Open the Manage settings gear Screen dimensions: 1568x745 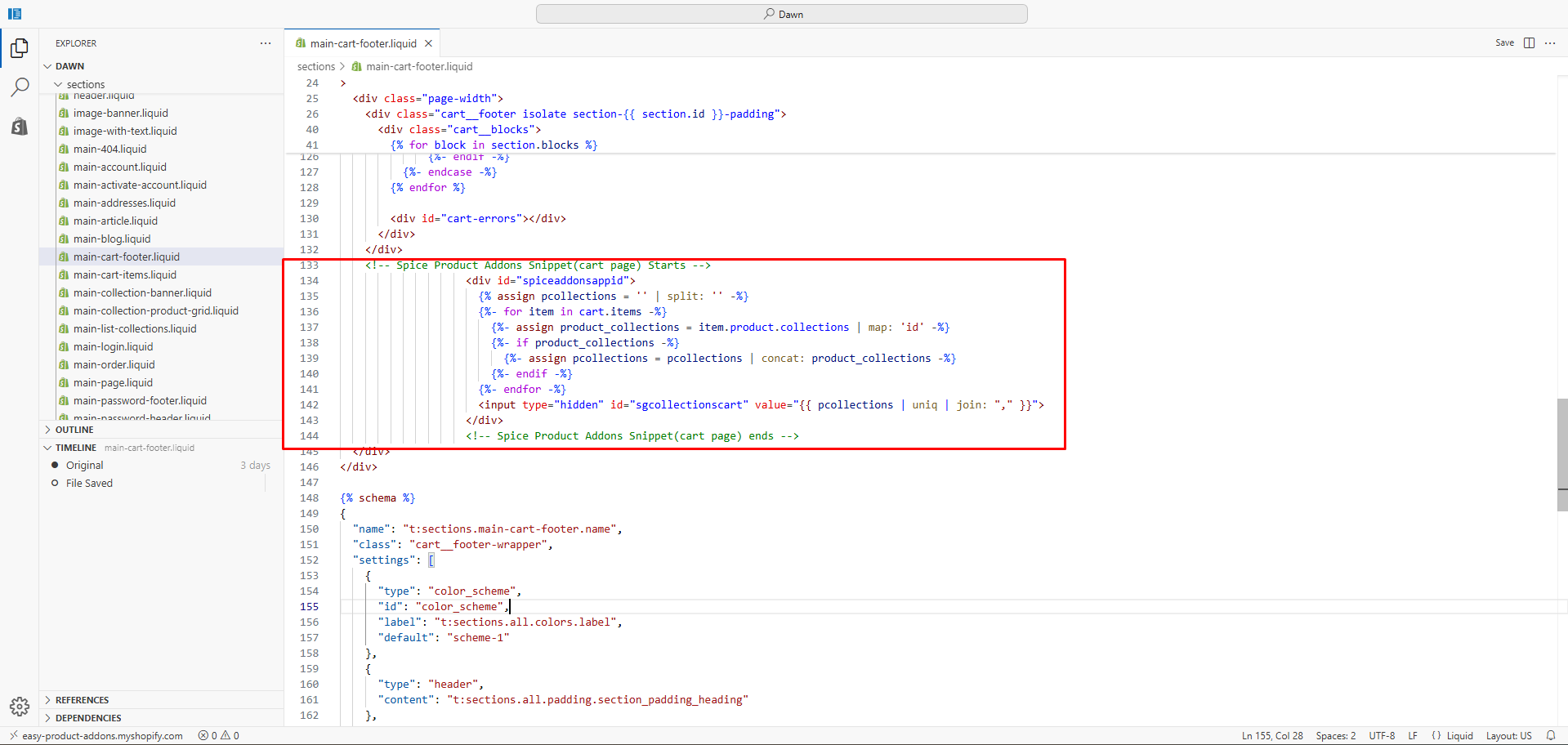20,706
